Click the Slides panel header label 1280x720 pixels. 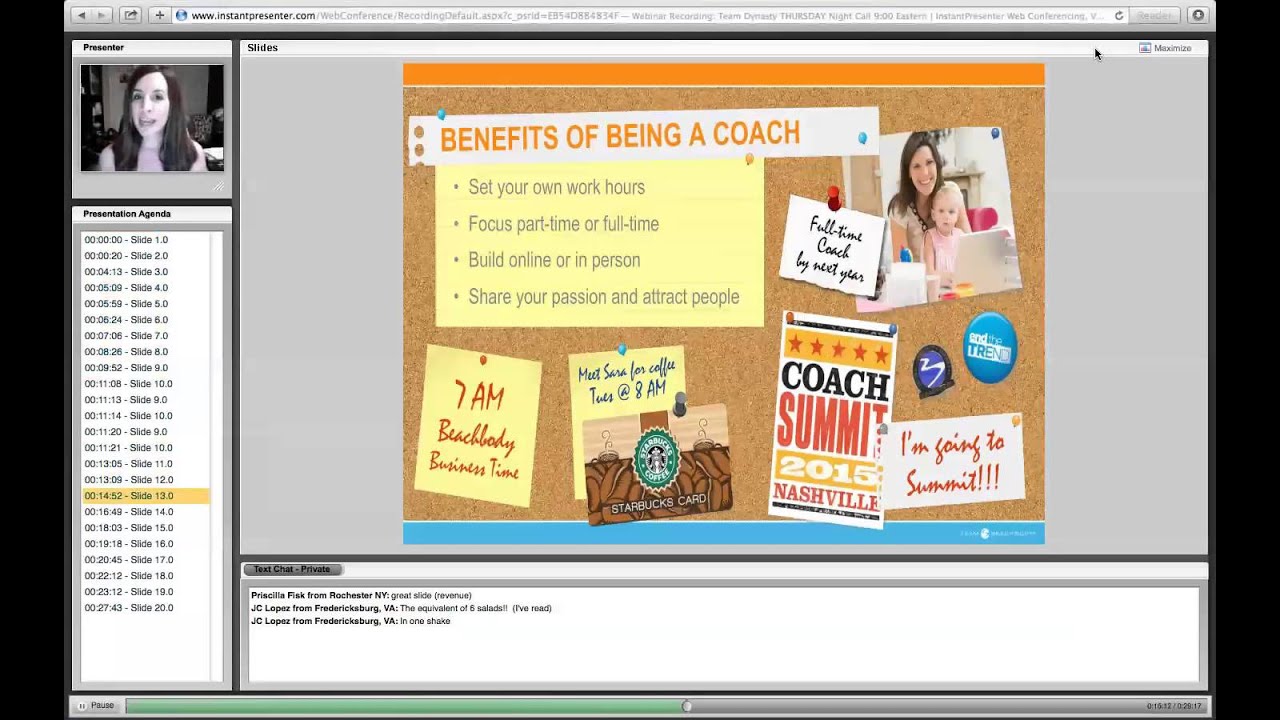pos(262,47)
